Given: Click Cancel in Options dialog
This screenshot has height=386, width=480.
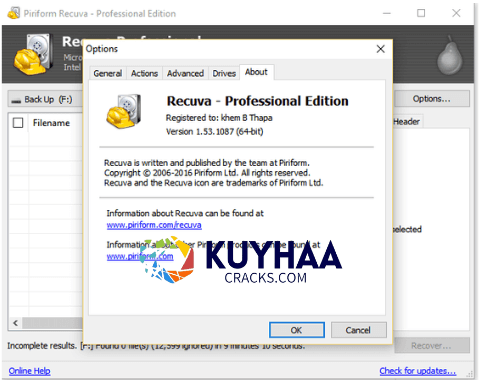Looking at the screenshot, I should [358, 330].
